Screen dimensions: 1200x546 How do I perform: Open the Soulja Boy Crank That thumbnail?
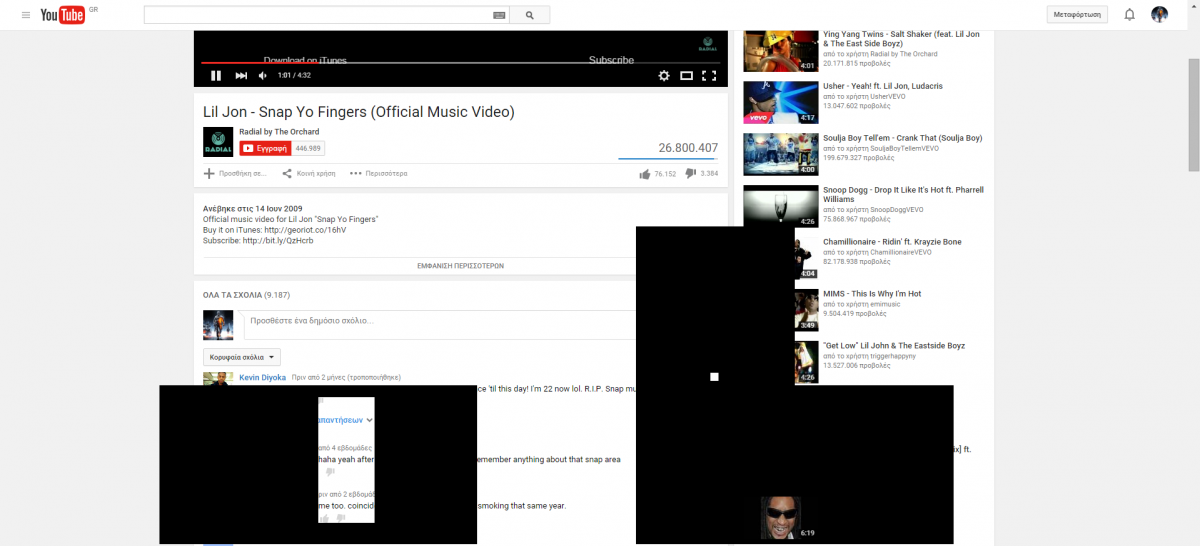tap(780, 154)
